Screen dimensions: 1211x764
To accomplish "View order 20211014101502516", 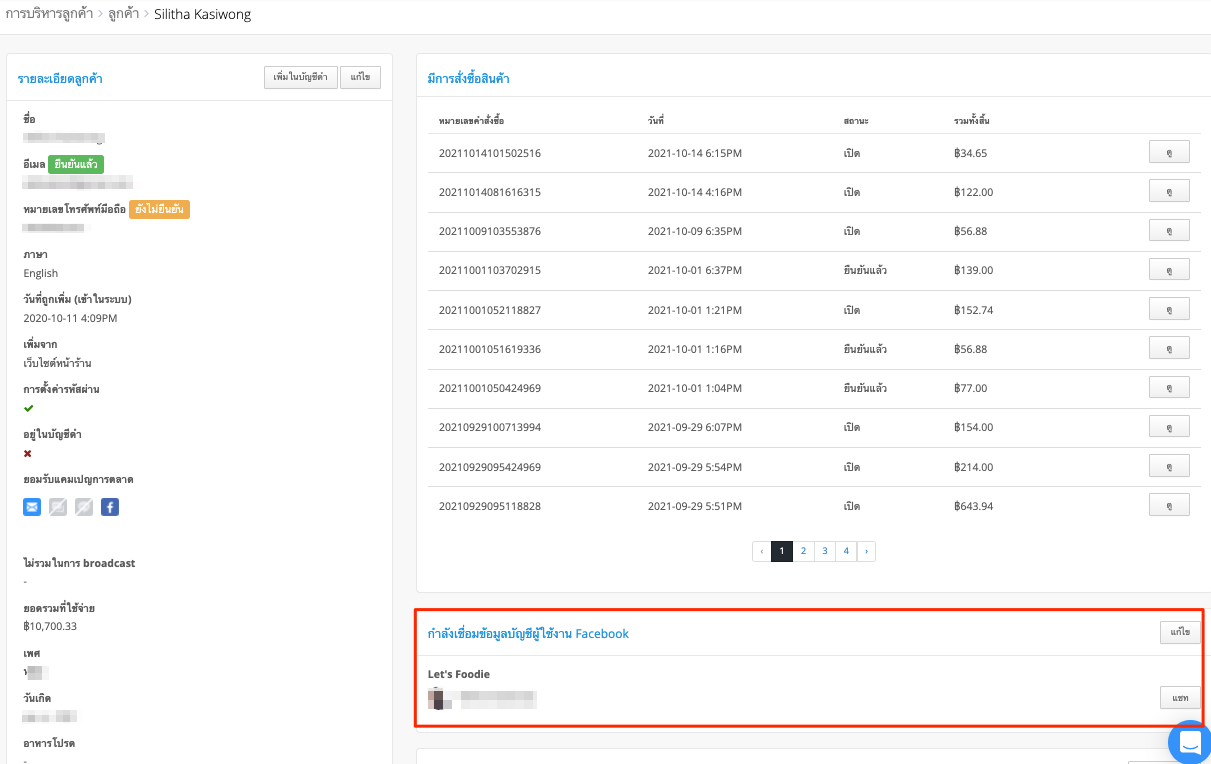I will [x=1169, y=152].
